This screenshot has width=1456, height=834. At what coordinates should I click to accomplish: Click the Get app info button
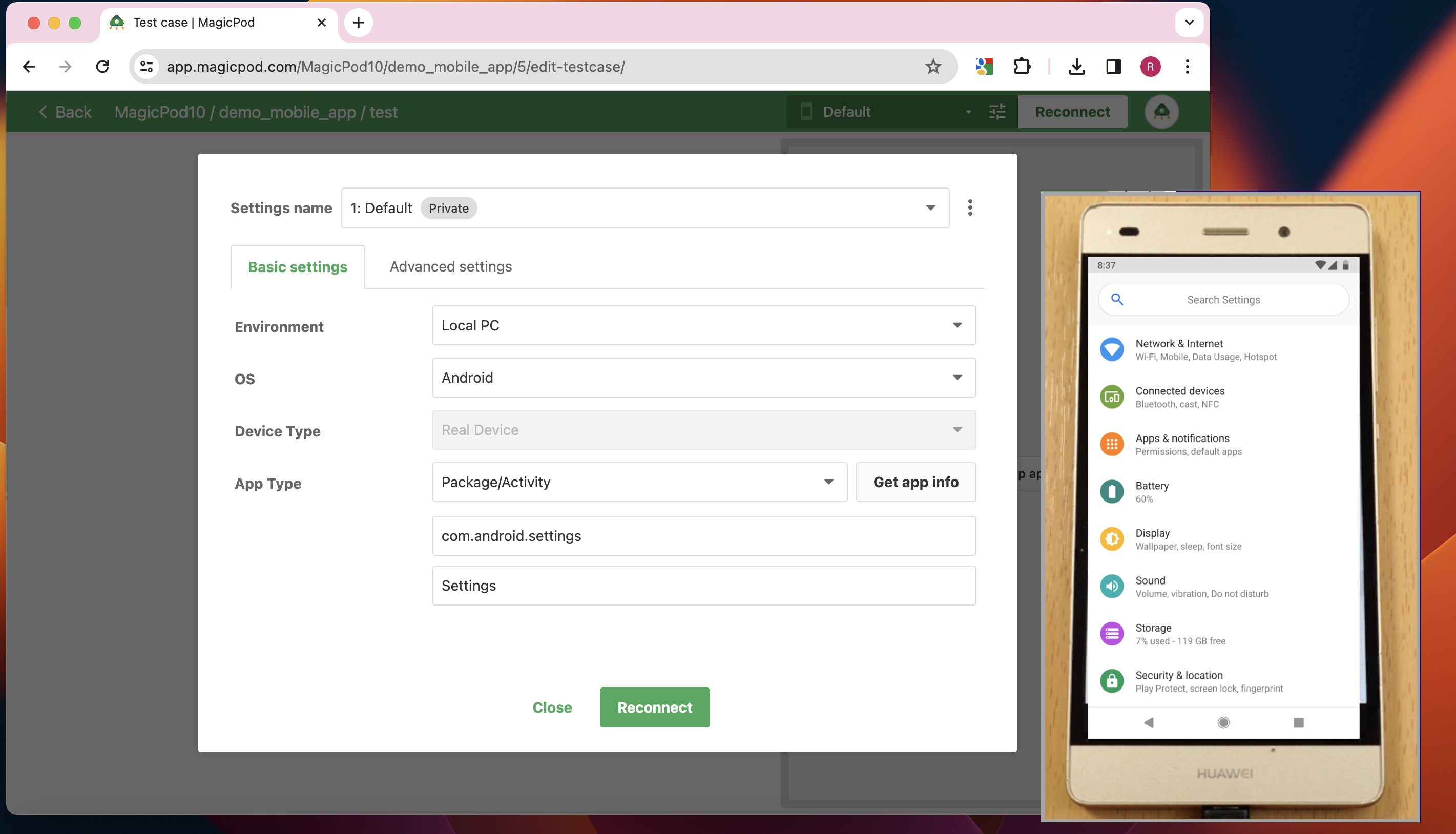(x=916, y=482)
